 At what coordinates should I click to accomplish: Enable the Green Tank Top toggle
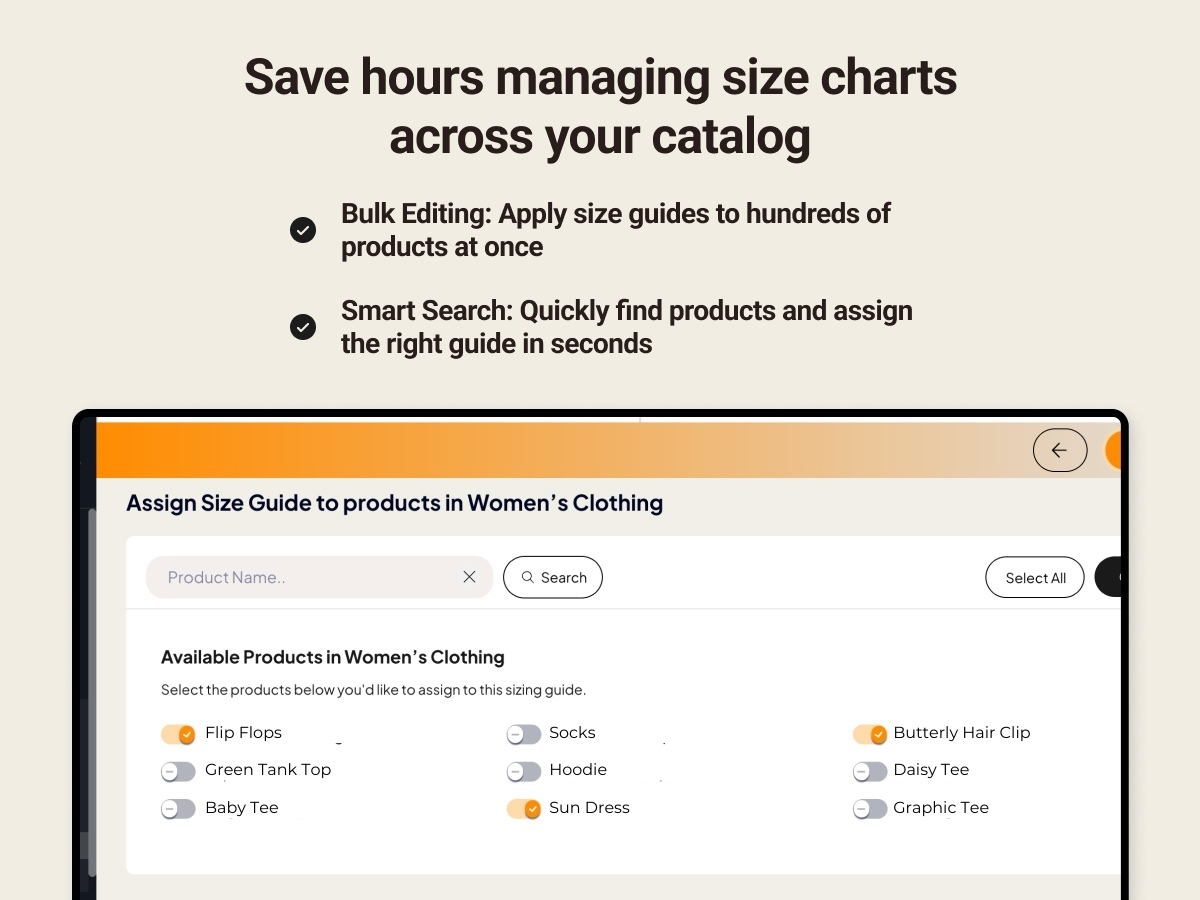(x=178, y=772)
